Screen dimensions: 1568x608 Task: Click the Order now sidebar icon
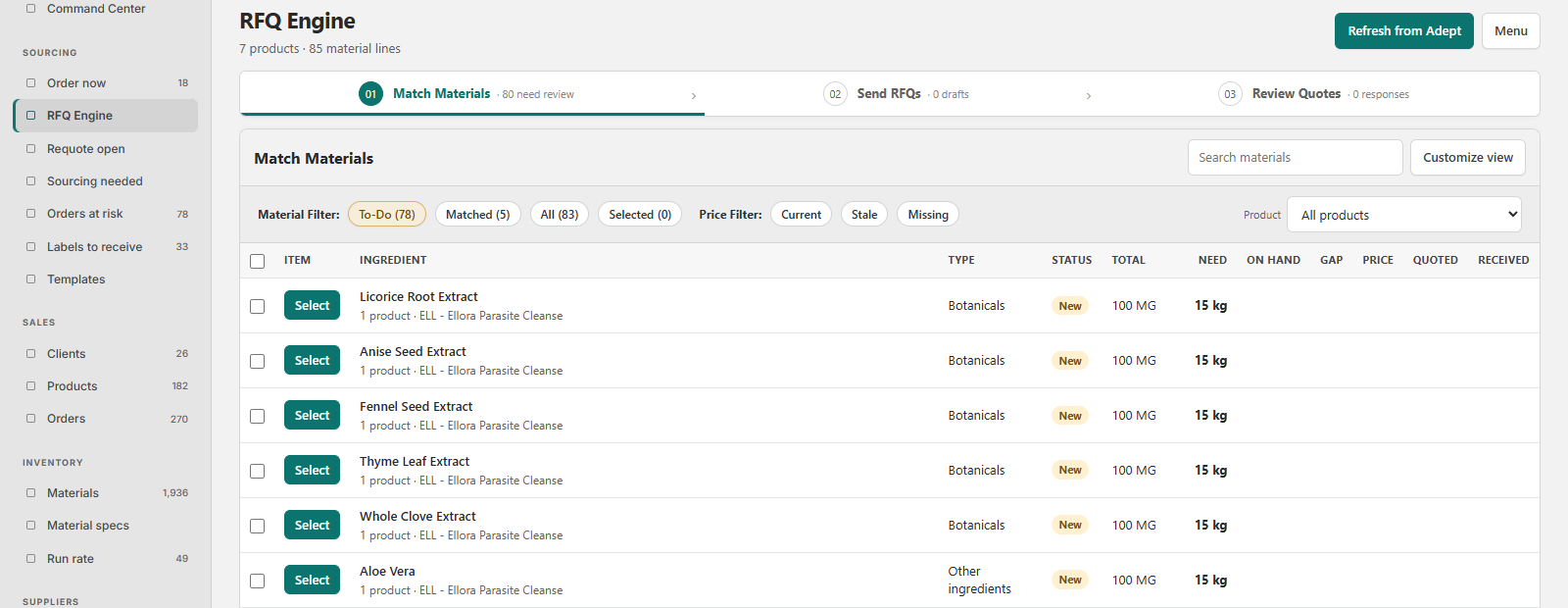[x=30, y=83]
